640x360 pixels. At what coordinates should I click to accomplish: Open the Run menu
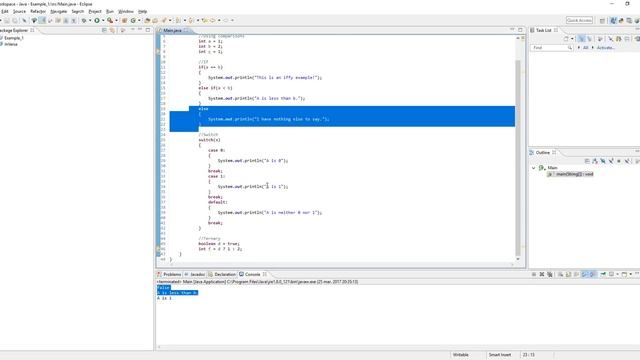110,11
